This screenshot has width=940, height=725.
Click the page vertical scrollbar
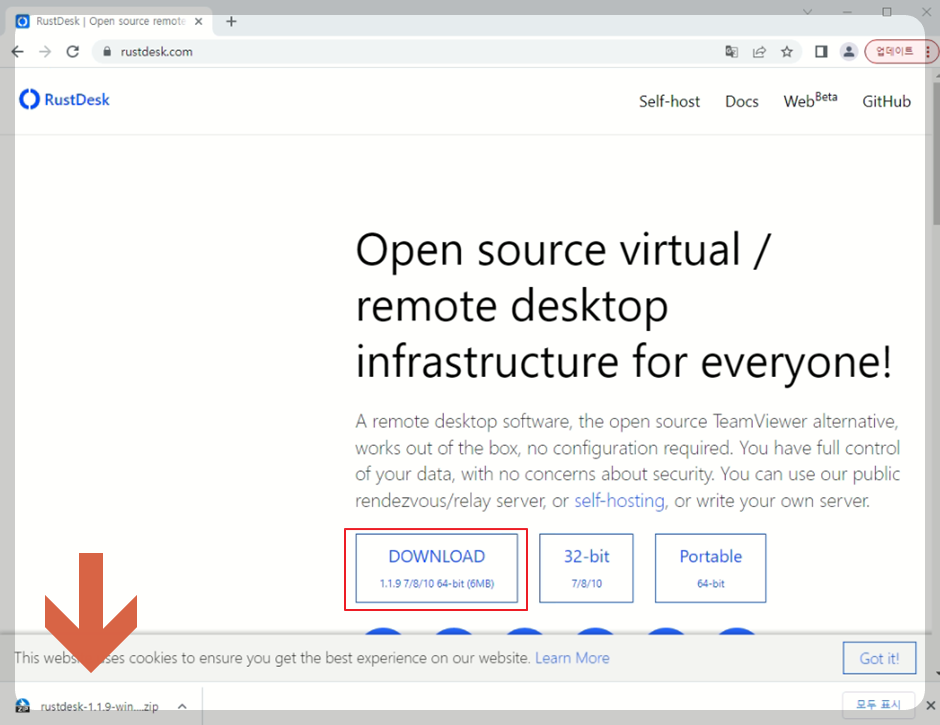coord(936,152)
